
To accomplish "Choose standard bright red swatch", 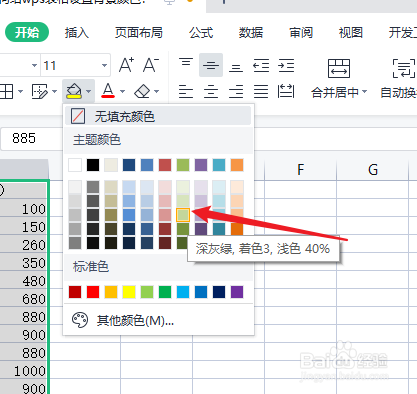I will [x=93, y=292].
